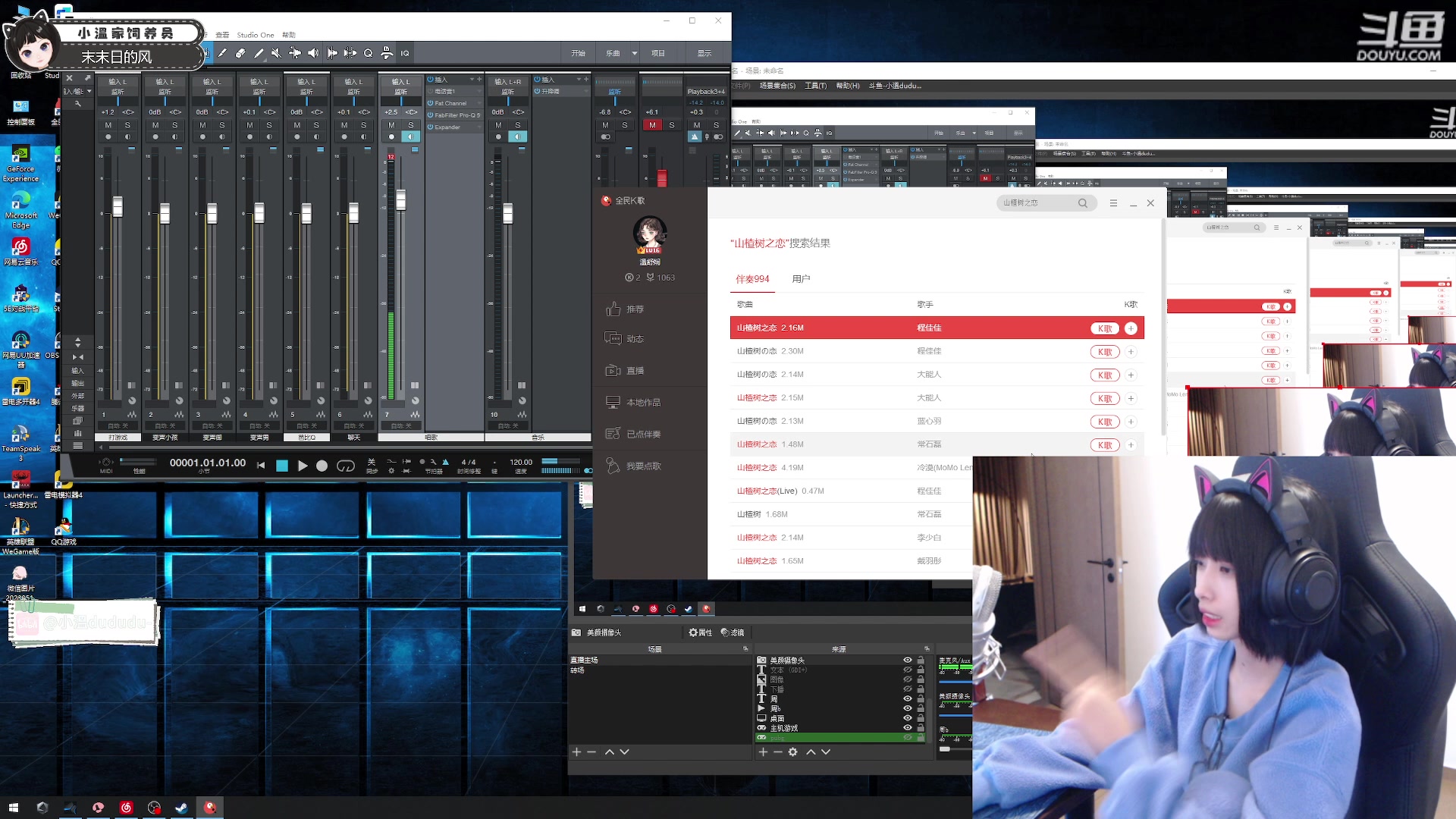
Task: Toggle the loop button in Studio One transport
Action: 346,466
